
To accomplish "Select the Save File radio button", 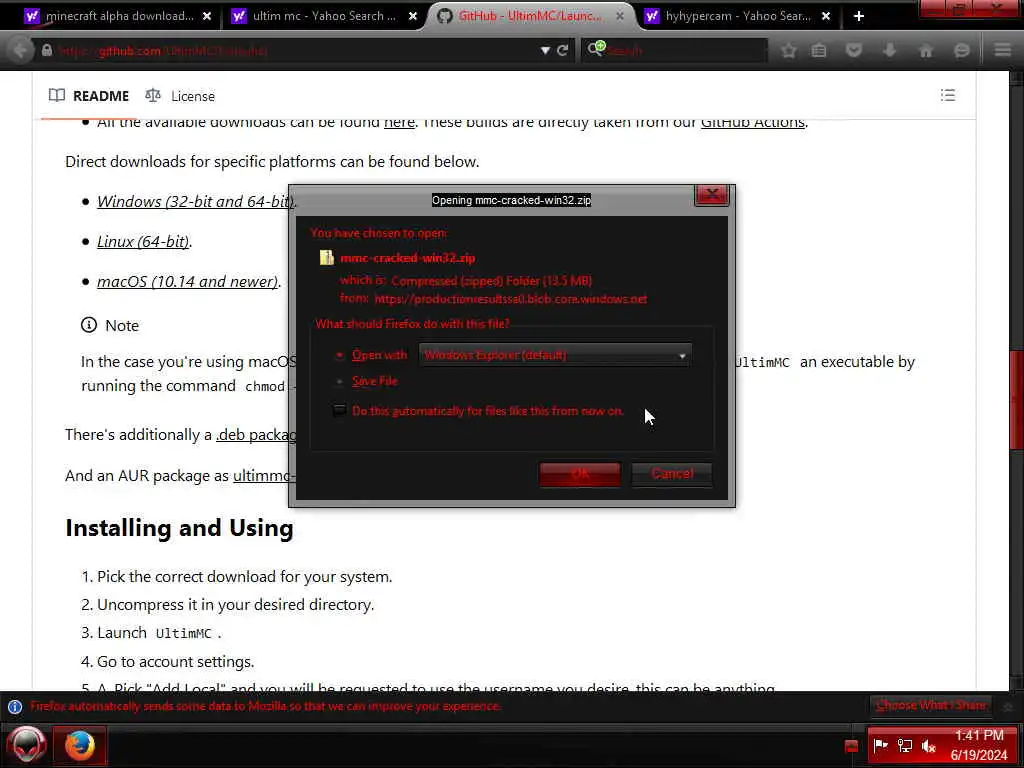I will coord(340,381).
